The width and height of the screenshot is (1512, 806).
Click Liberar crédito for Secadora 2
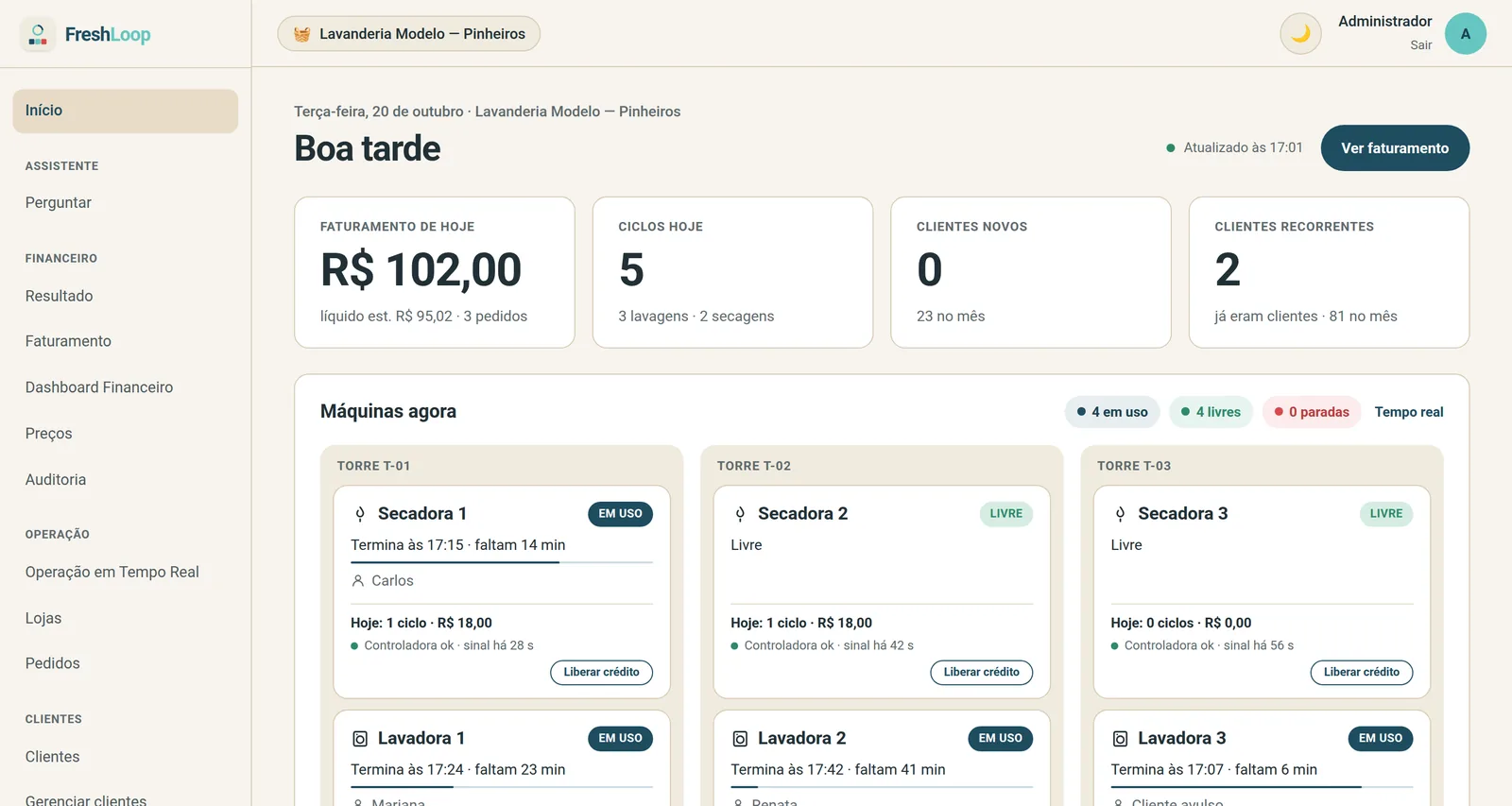pyautogui.click(x=982, y=673)
